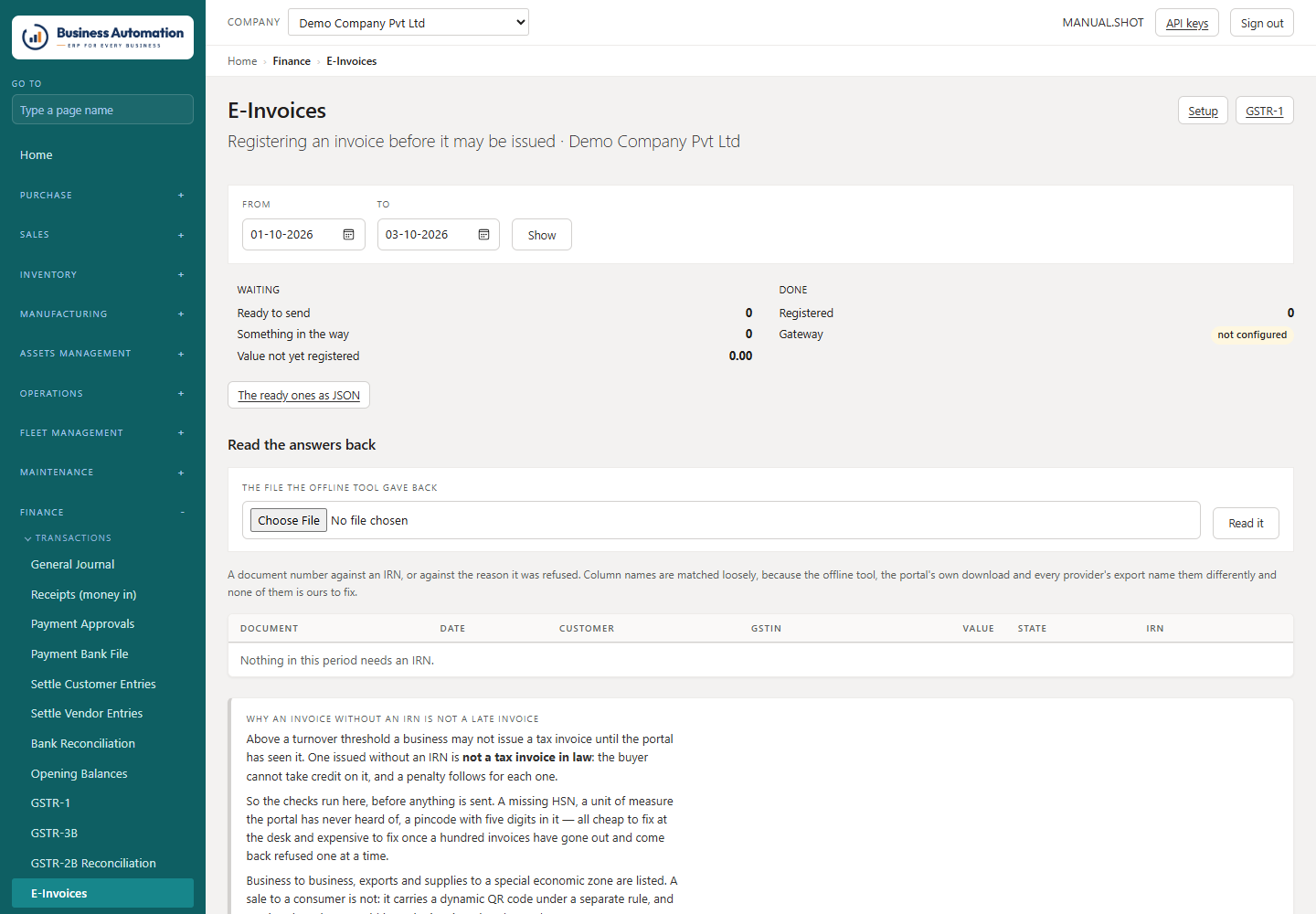Expand the Sales sidebar section
Image resolution: width=1316 pixels, height=914 pixels.
pos(102,235)
